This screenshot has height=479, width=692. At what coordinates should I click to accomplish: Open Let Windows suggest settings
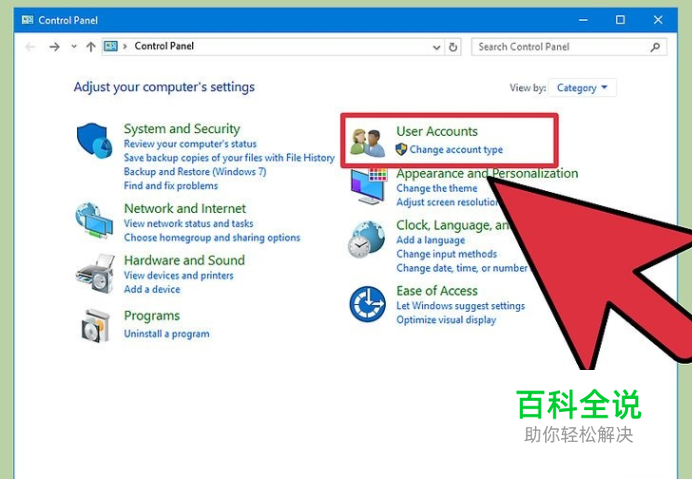460,306
